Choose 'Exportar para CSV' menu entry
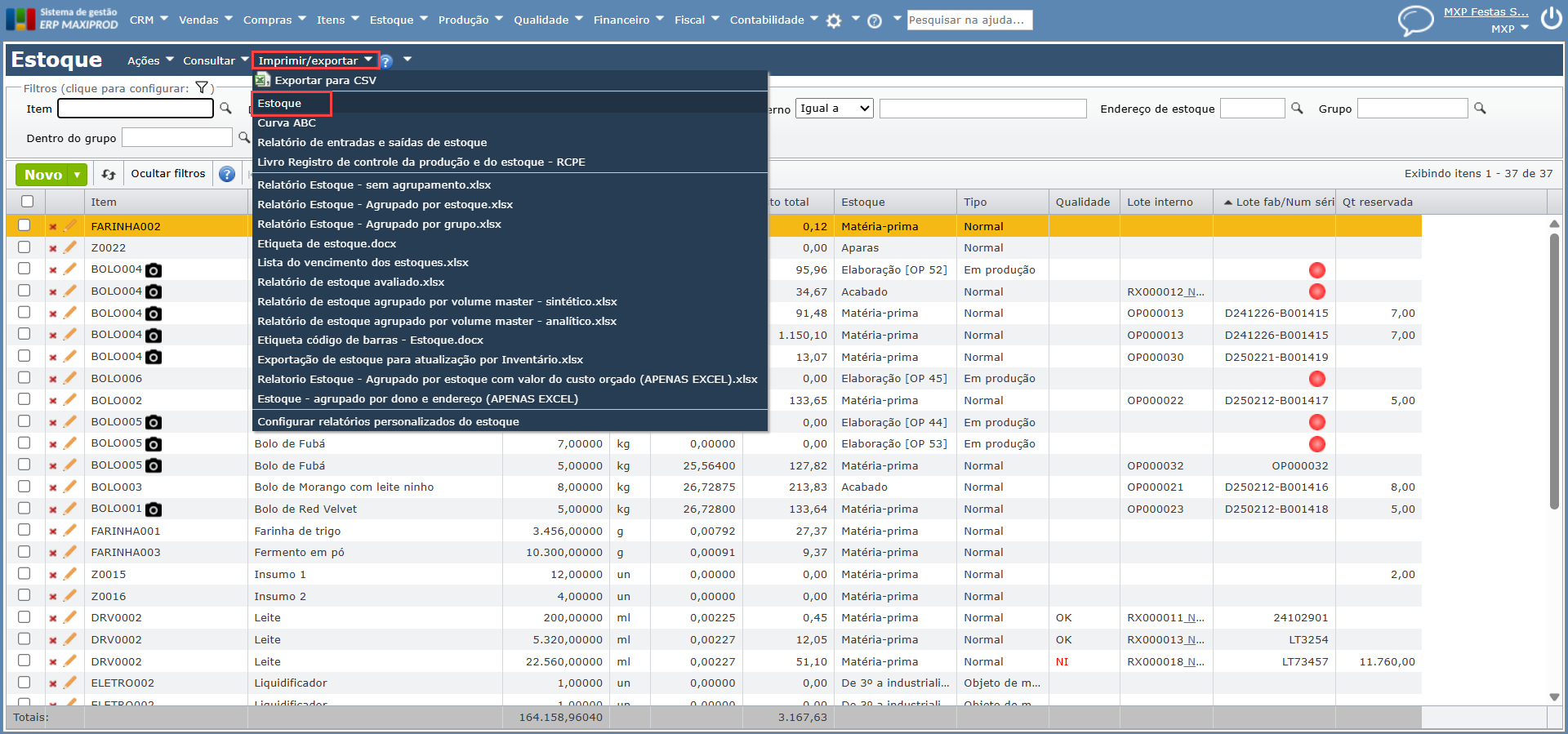Viewport: 1568px width, 734px height. pos(325,81)
